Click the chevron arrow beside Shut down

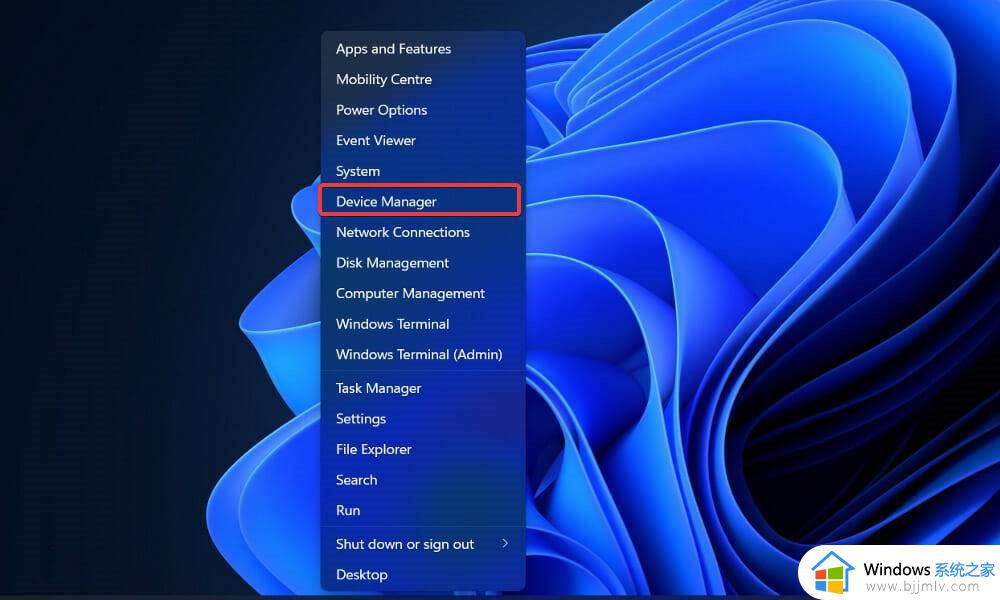click(505, 544)
